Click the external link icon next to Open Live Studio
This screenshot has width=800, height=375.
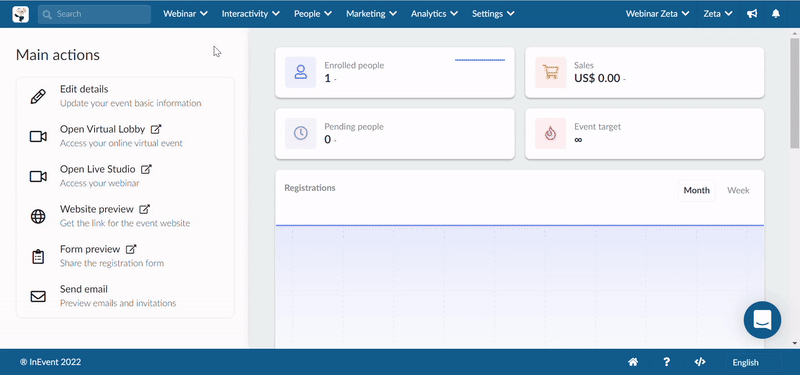[x=146, y=169]
